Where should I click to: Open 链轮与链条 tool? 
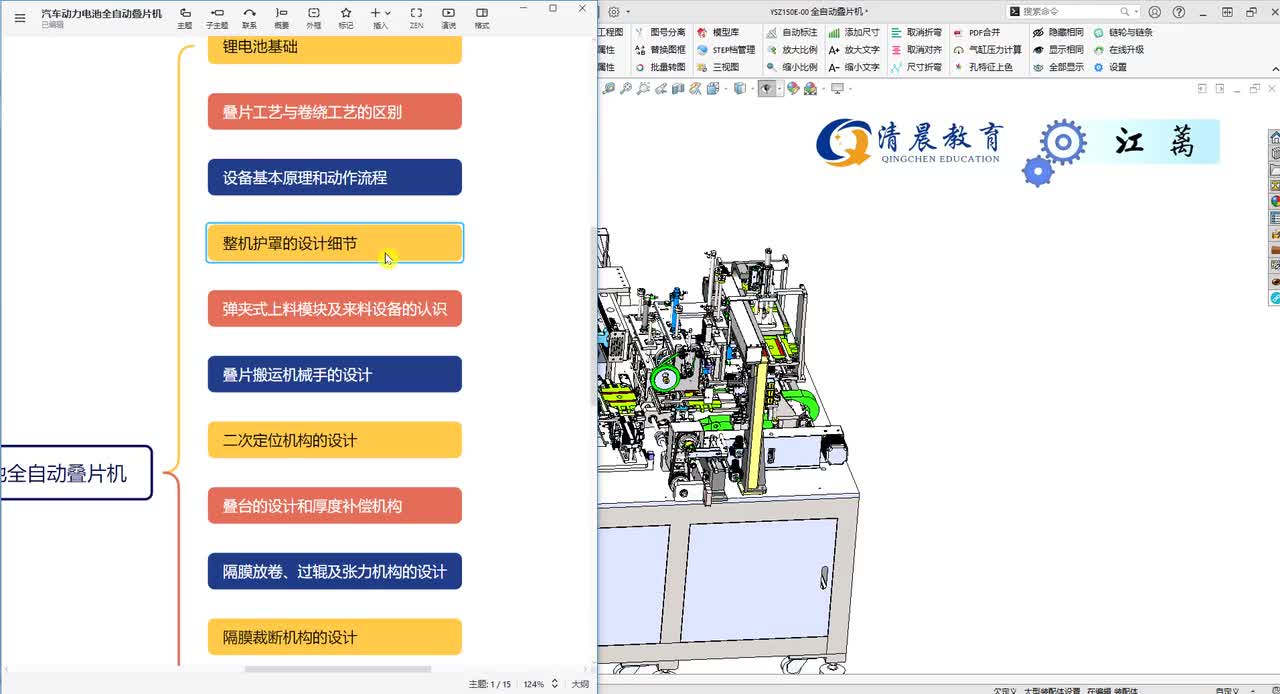point(1123,32)
